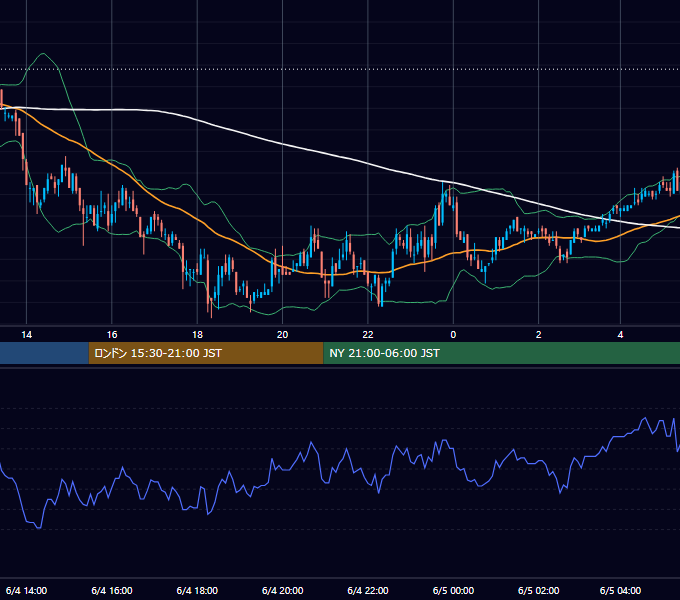The width and height of the screenshot is (680, 600).
Task: Click the '6/4 20:00' time label
Action: 282,590
